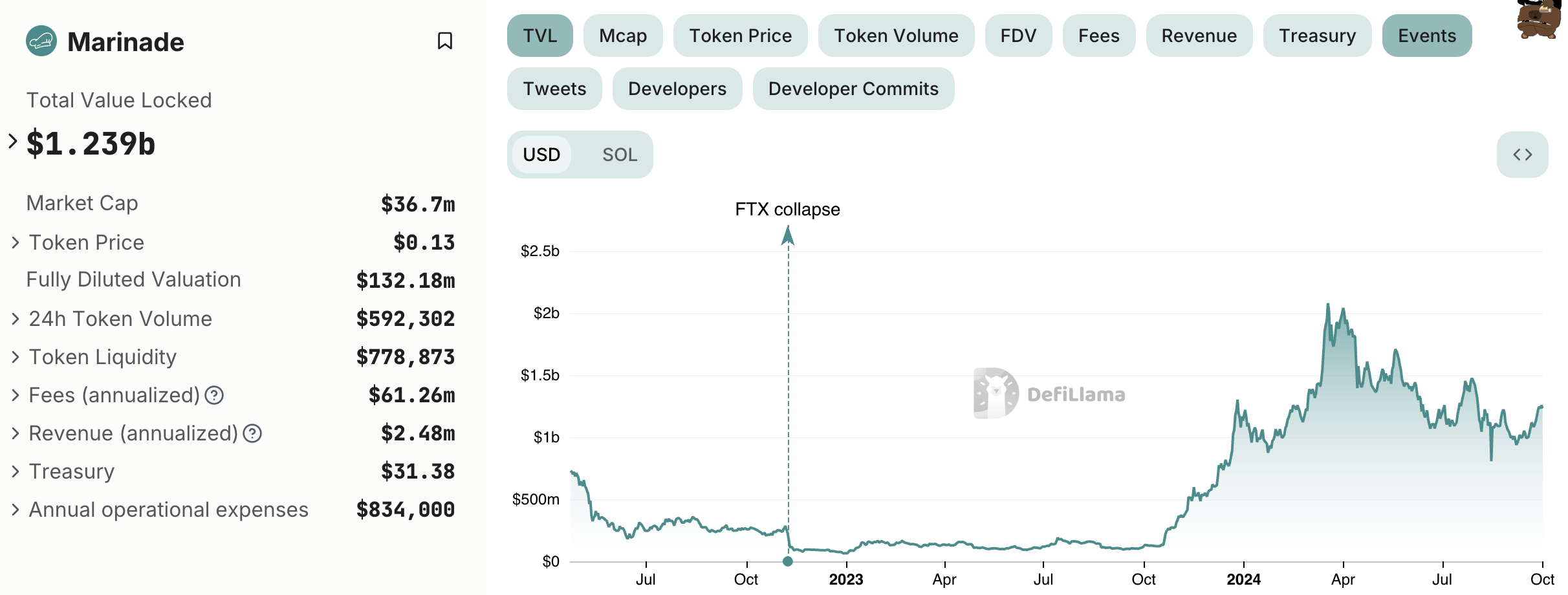Enable the Token Price chart metric

pyautogui.click(x=740, y=36)
